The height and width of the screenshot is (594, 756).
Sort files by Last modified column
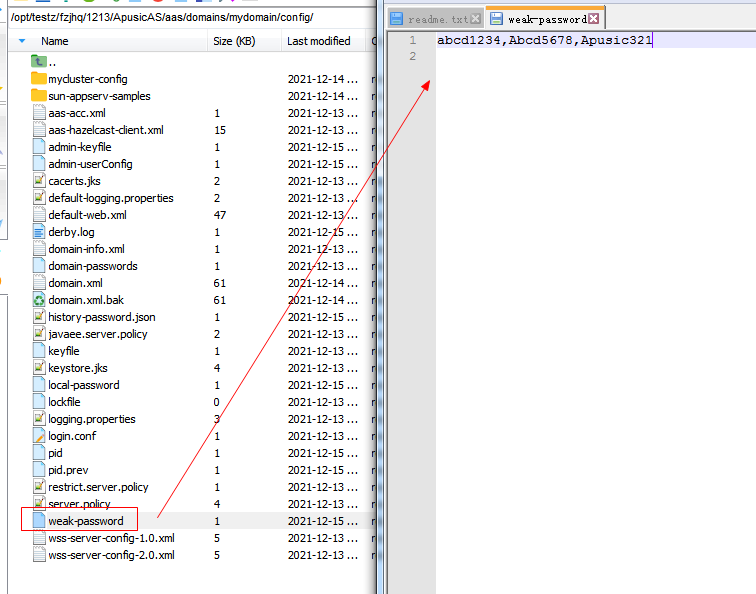[x=318, y=41]
